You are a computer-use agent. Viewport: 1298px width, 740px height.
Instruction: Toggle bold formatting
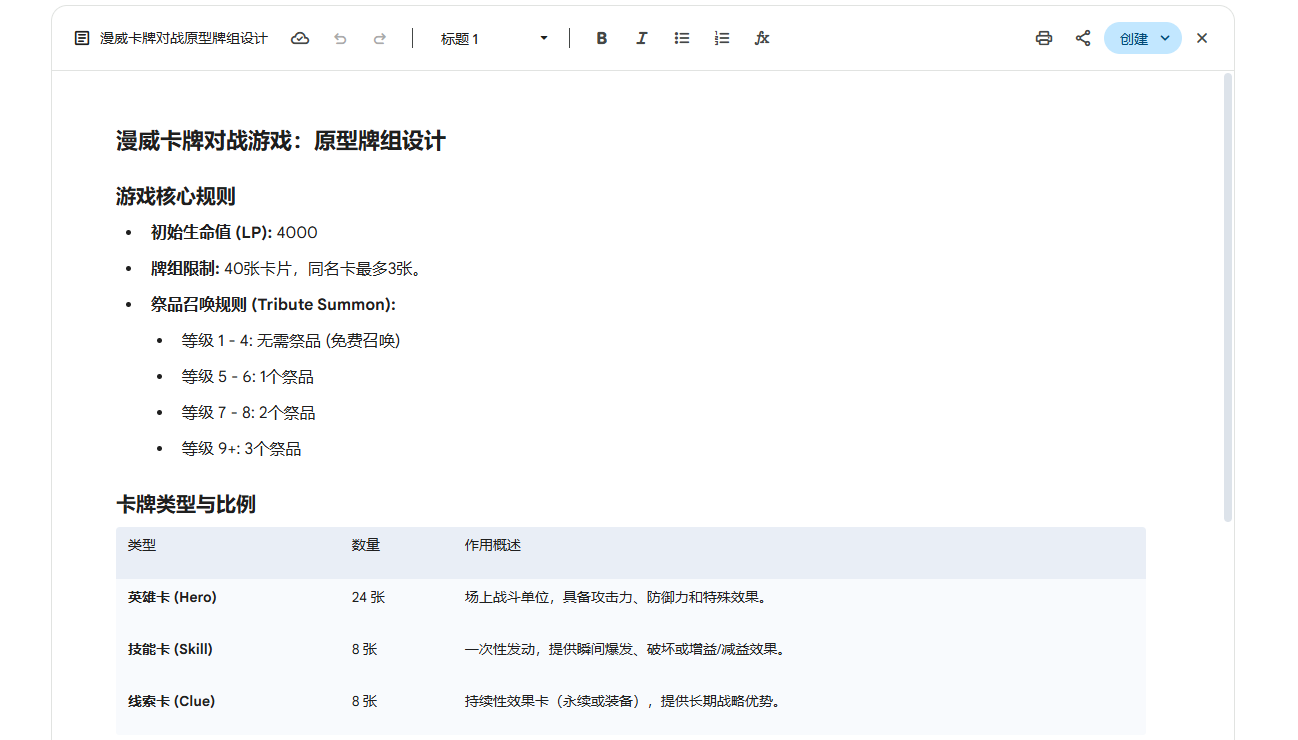[x=602, y=38]
